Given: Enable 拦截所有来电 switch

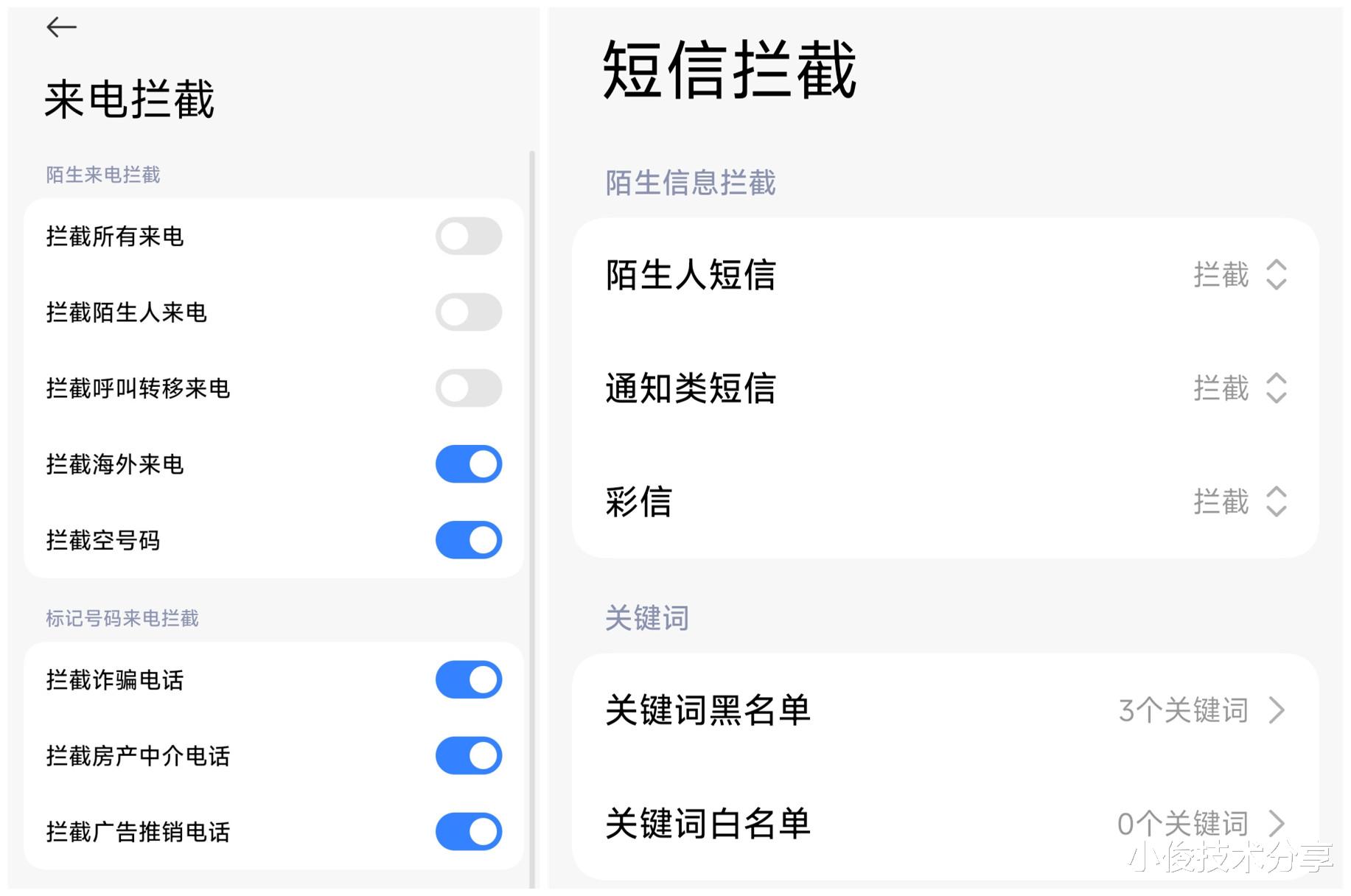Looking at the screenshot, I should (x=469, y=236).
